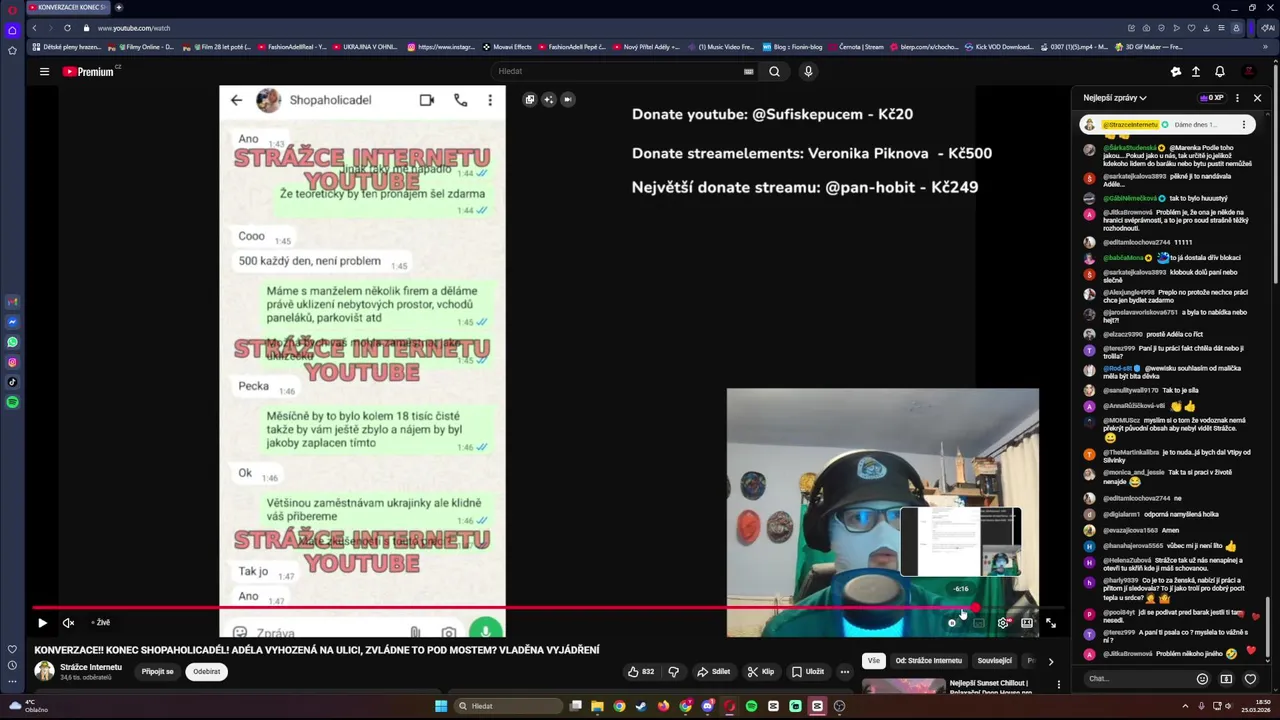The height and width of the screenshot is (720, 1280).
Task: Open UKRAJINA V OHNI bookmark
Action: point(365,47)
